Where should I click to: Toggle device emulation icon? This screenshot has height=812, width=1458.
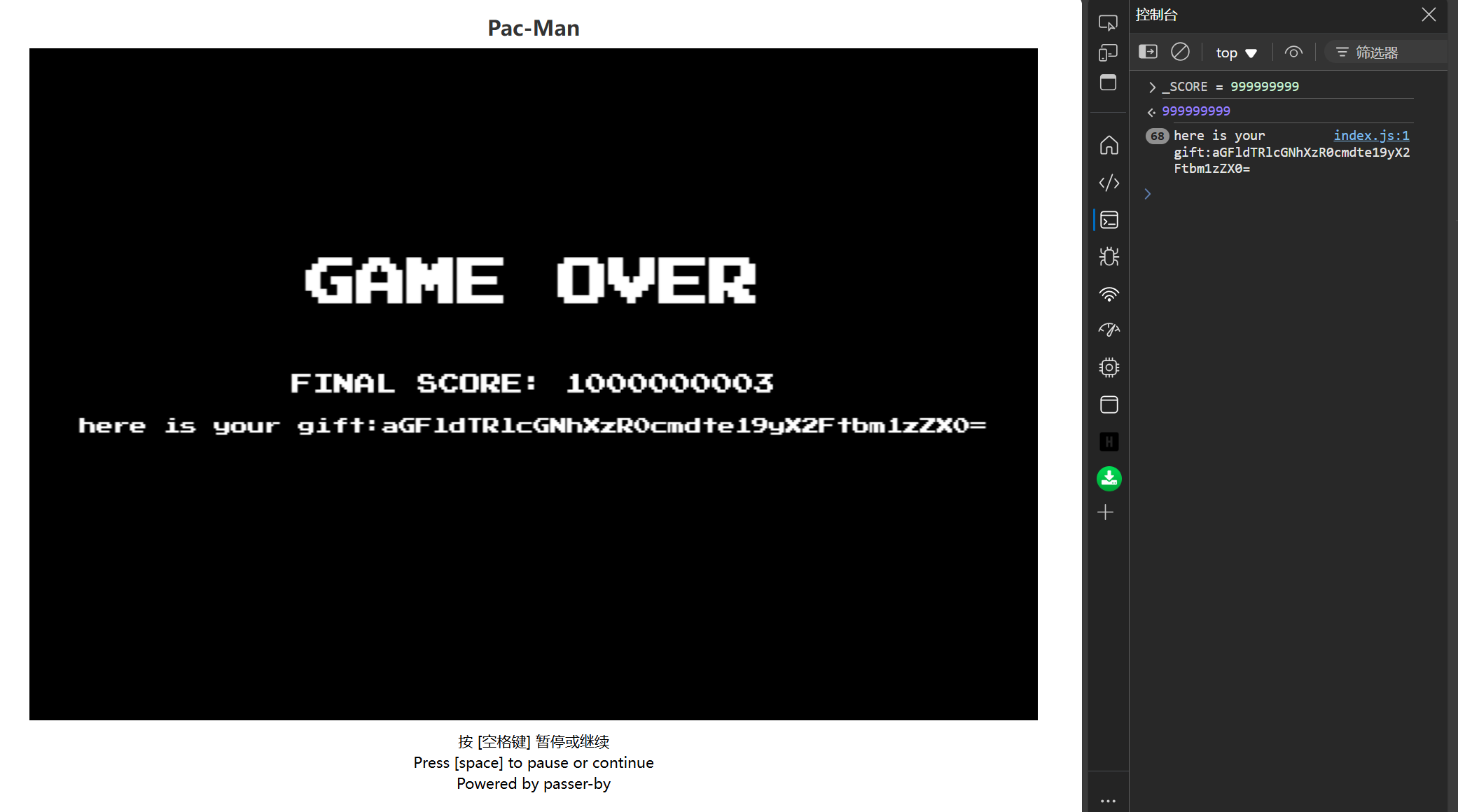[x=1108, y=52]
